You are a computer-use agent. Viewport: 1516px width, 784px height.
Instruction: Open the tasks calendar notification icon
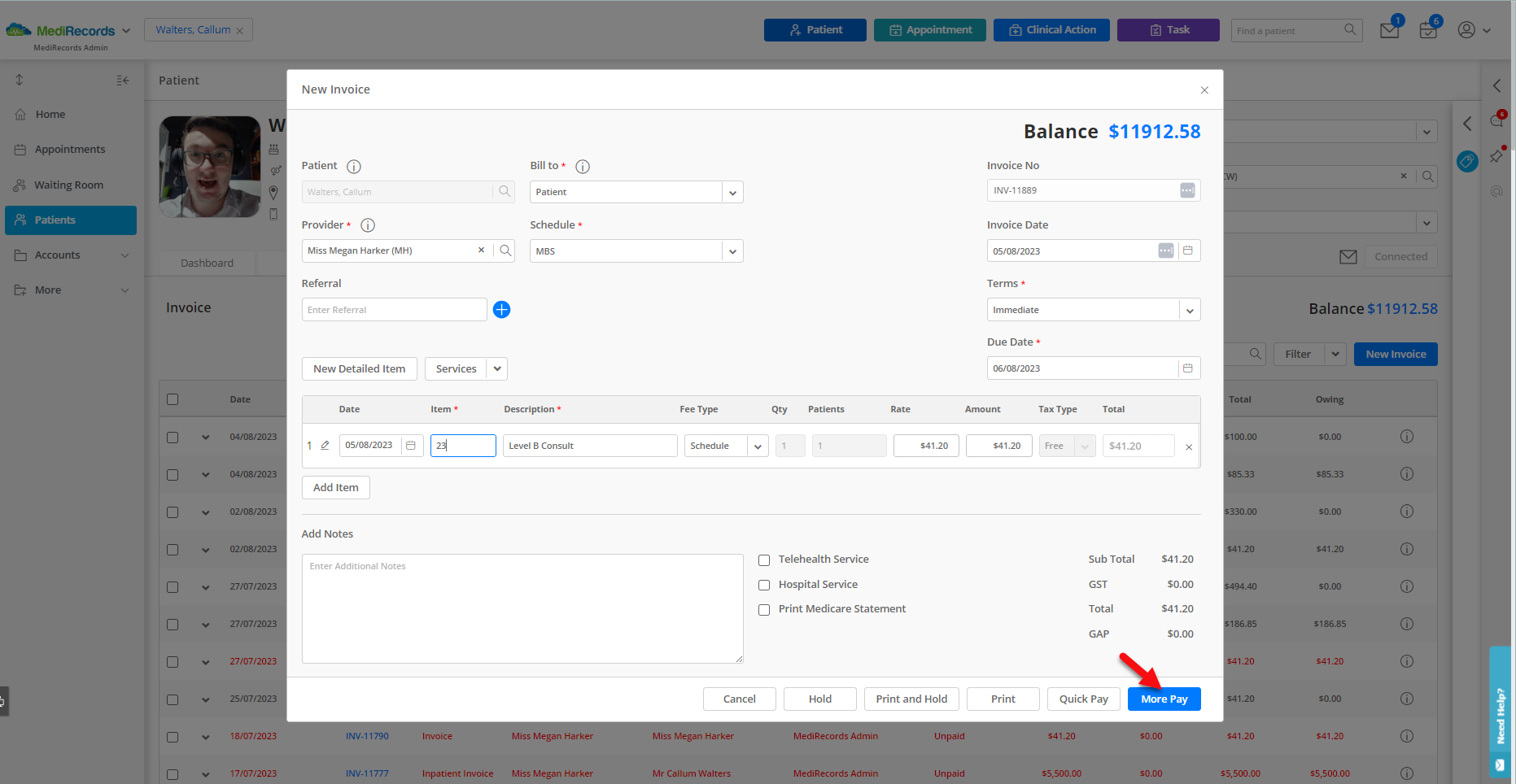[x=1428, y=30]
